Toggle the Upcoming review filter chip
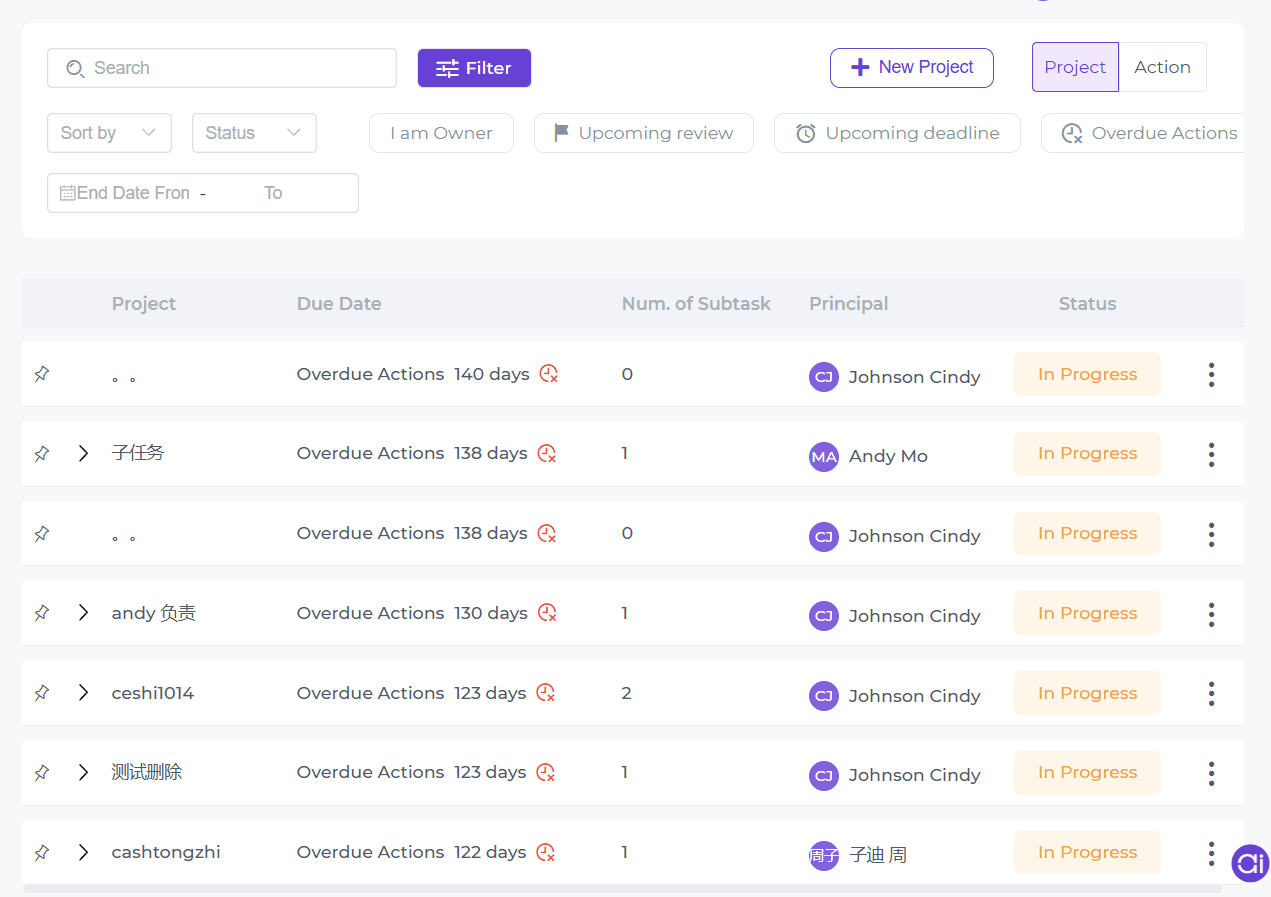This screenshot has width=1271, height=897. [x=643, y=133]
